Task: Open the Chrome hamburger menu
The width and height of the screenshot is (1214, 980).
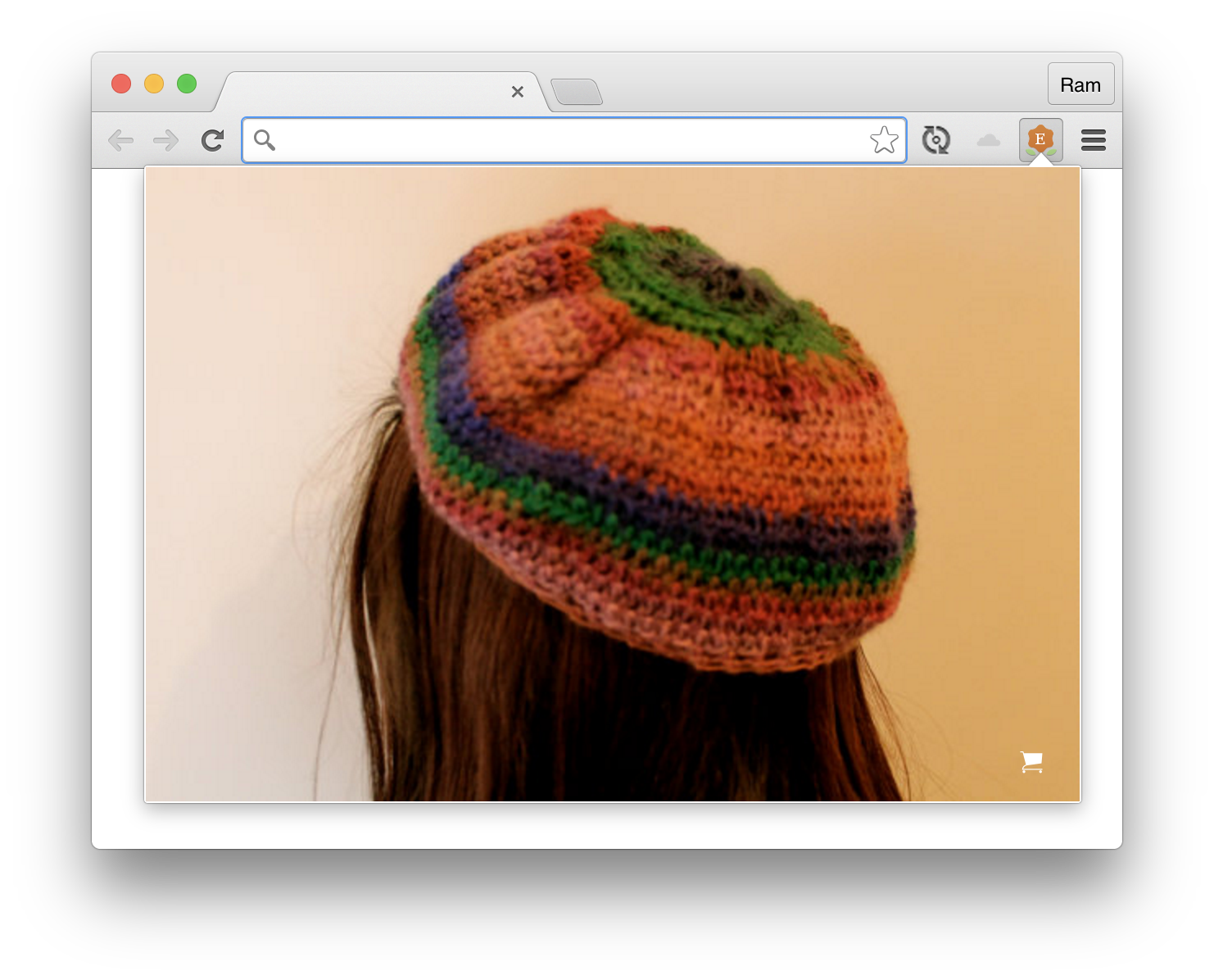Action: click(1094, 140)
